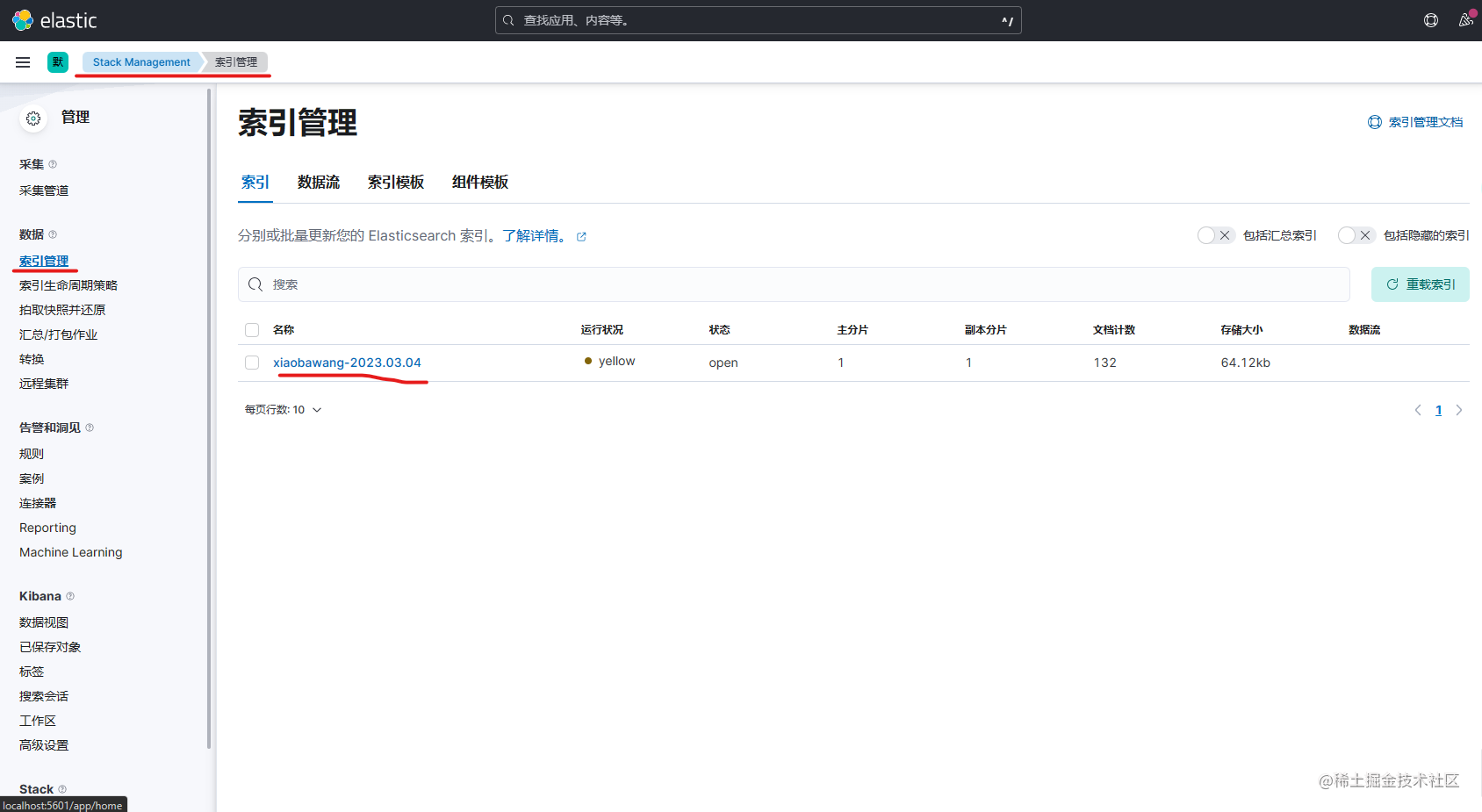Screen dimensions: 1482x812
Task: Click the keyboard shortcut icon in search bar
Action: point(1007,19)
